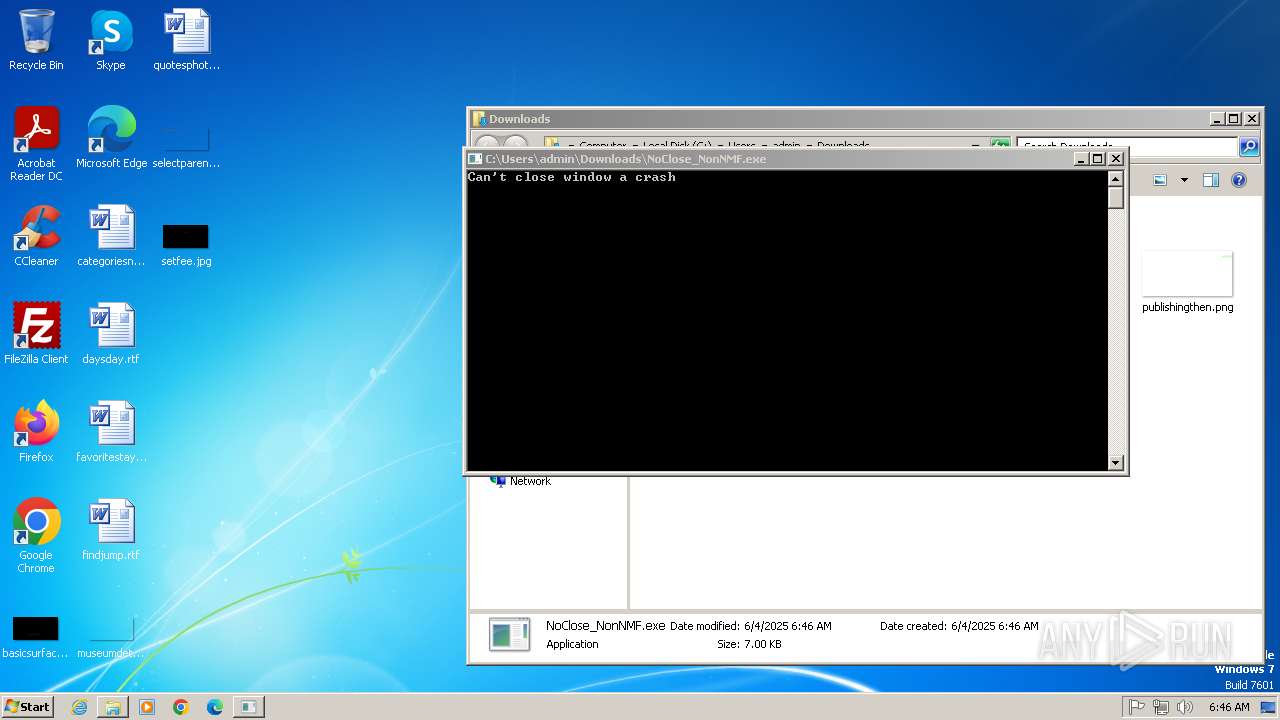Open Explorer help button
The height and width of the screenshot is (720, 1280).
pyautogui.click(x=1239, y=180)
